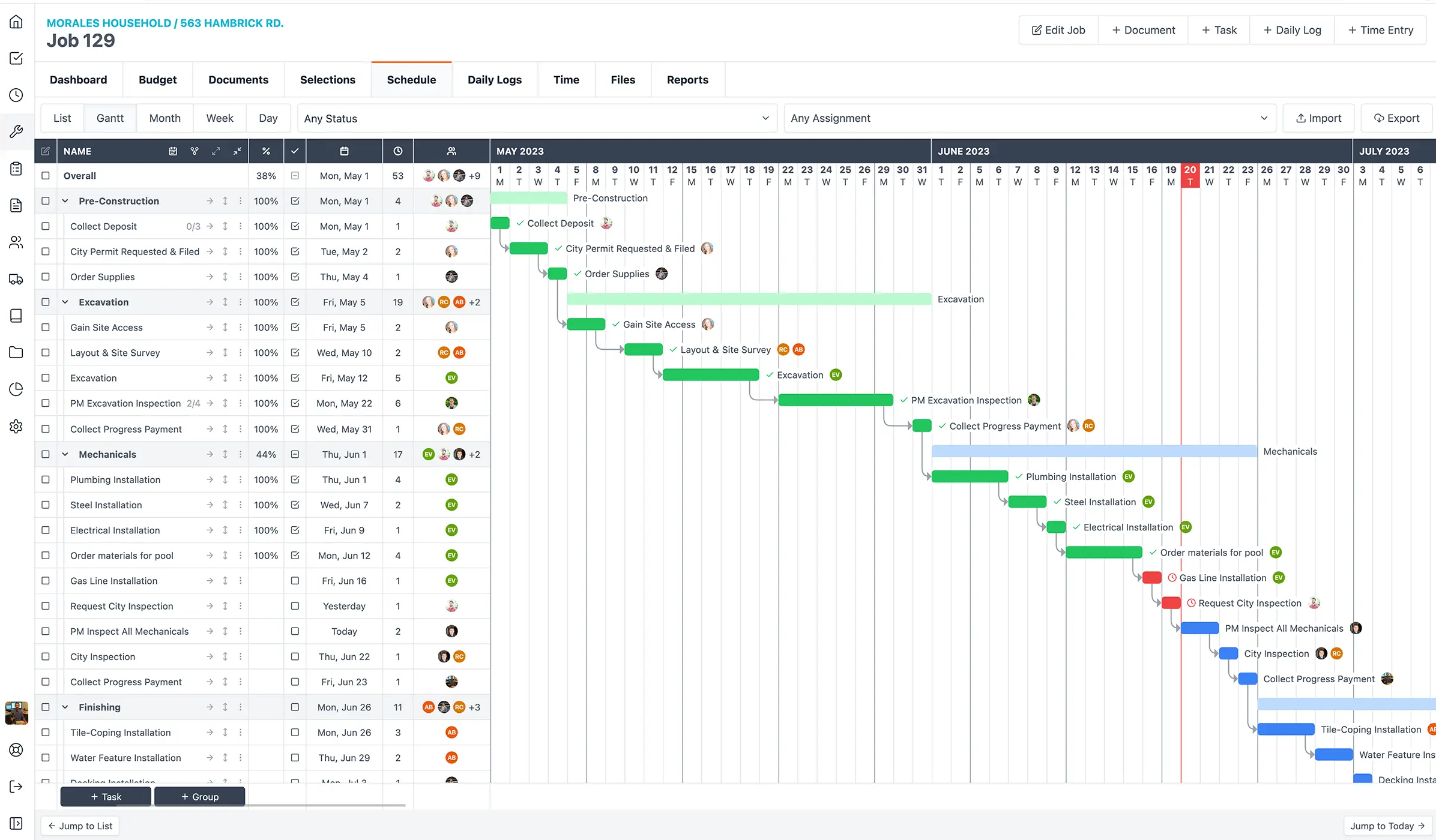
Task: Click the Mechanicals group light-blue Gantt bar
Action: pyautogui.click(x=1094, y=451)
